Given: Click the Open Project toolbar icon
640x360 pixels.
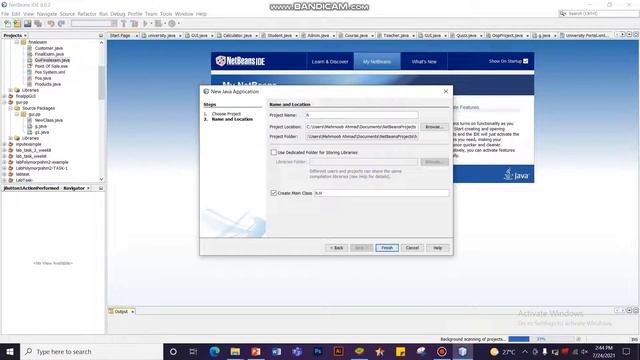Looking at the screenshot, I should click(x=27, y=24).
